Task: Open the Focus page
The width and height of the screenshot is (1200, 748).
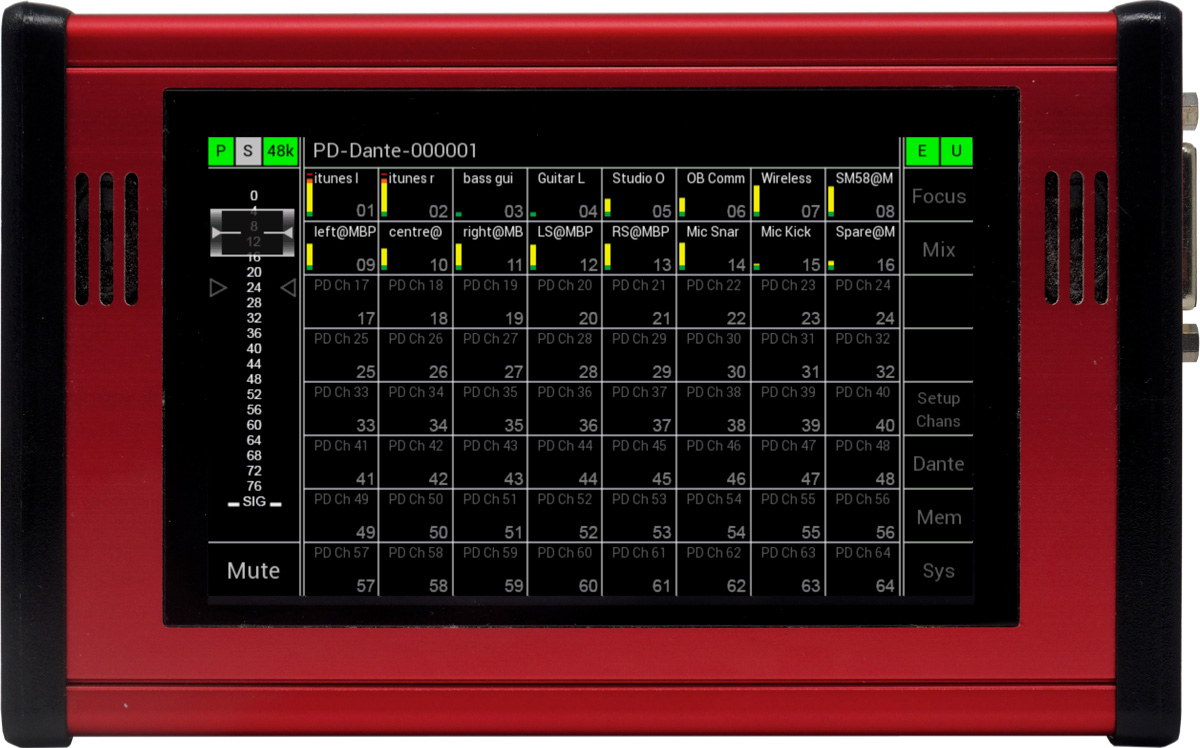Action: pyautogui.click(x=938, y=196)
